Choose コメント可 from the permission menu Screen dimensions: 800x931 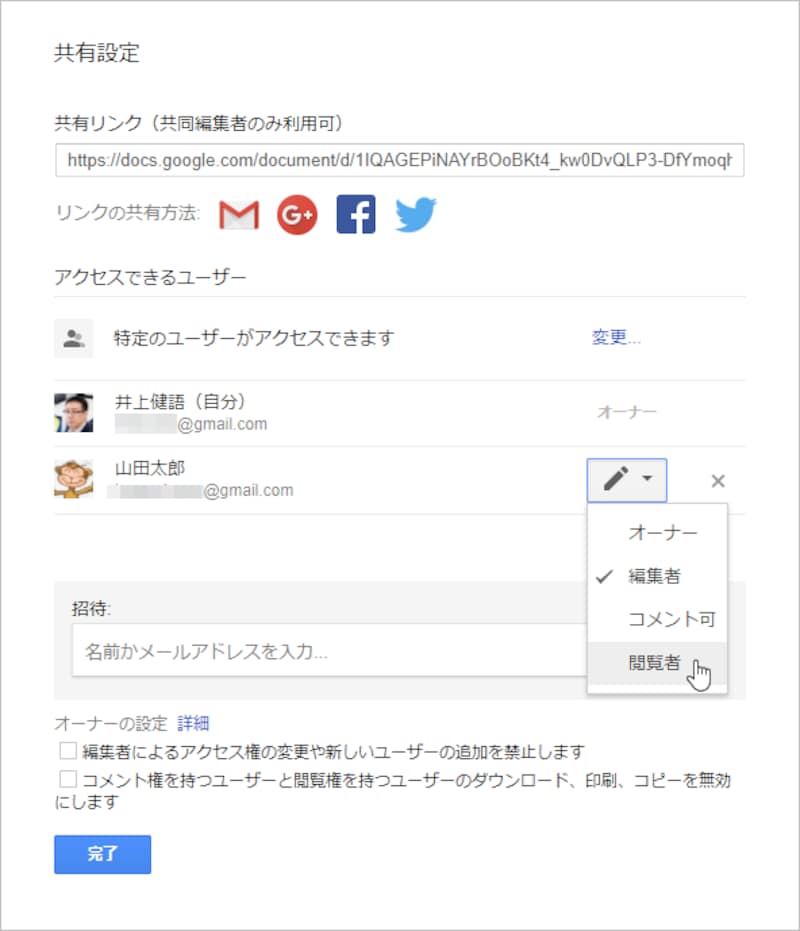point(670,619)
